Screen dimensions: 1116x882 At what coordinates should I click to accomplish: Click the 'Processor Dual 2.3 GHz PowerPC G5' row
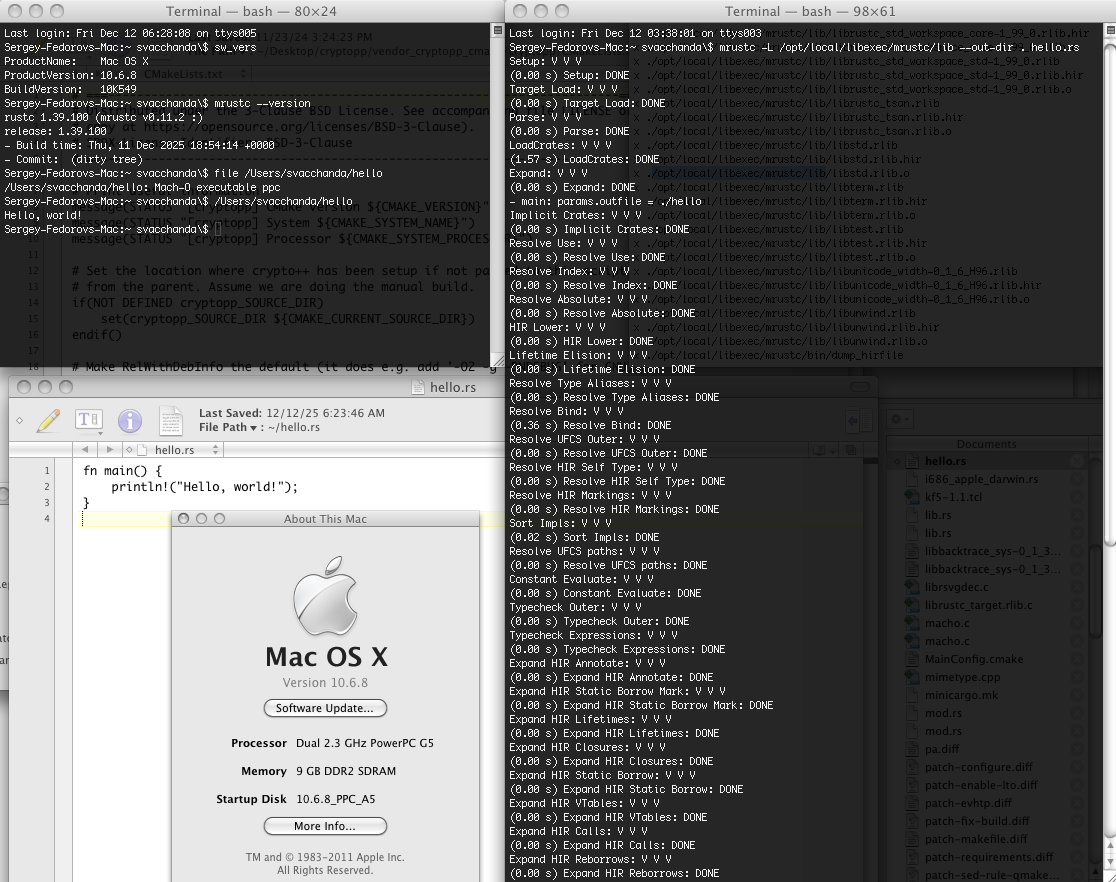[x=332, y=743]
